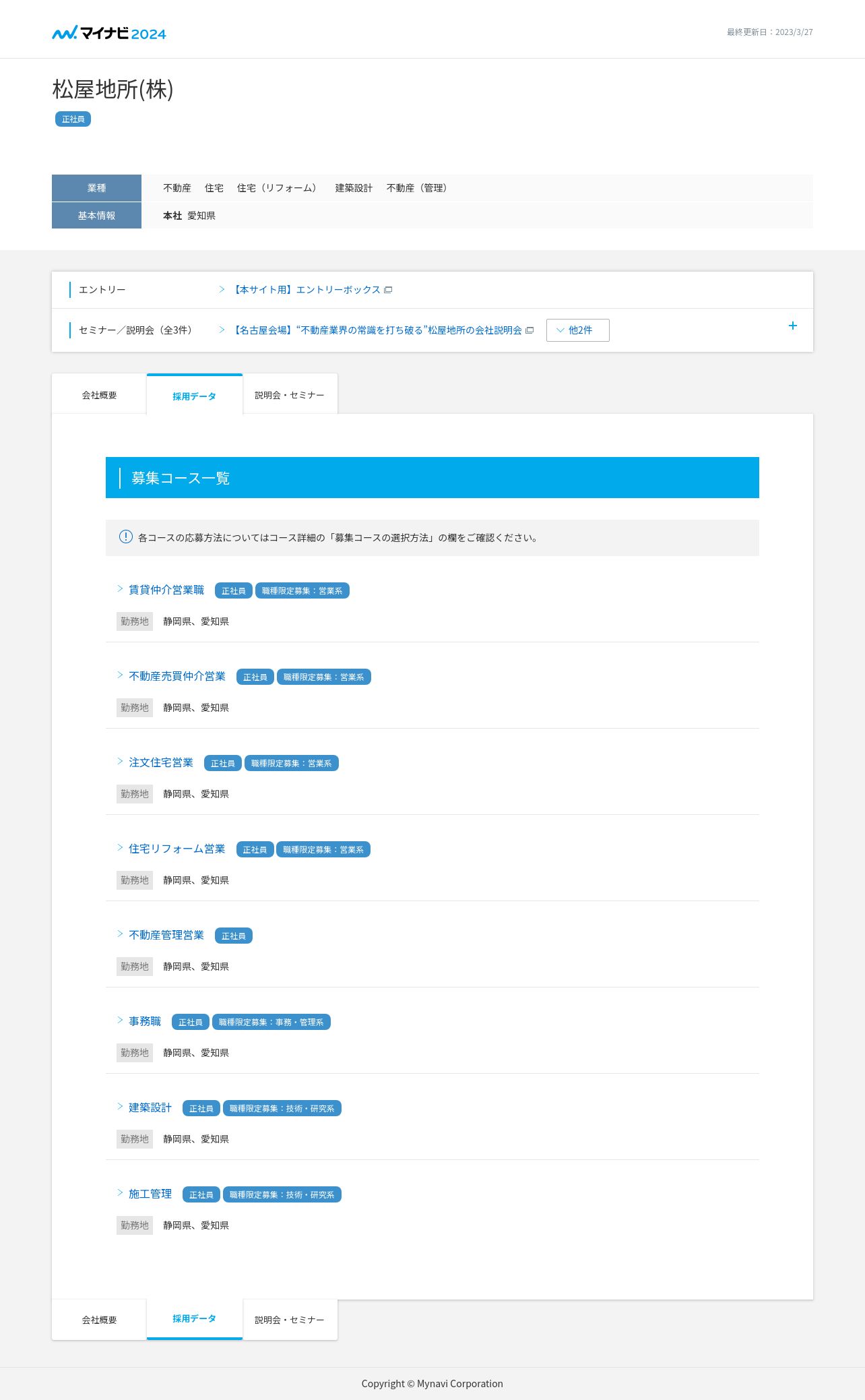865x1400 pixels.
Task: Click the 建築設計 industry text in 業種 row
Action: 354,188
